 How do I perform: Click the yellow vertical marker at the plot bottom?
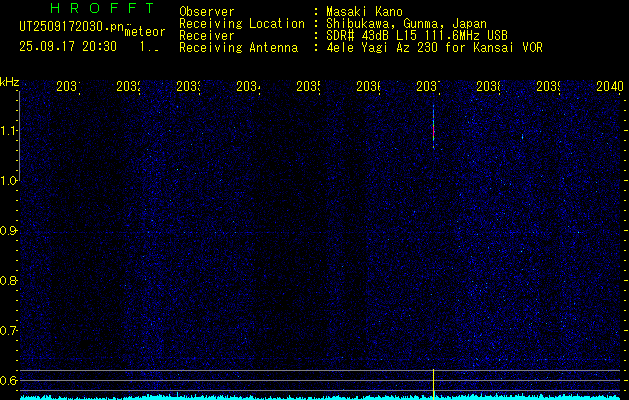(433, 384)
